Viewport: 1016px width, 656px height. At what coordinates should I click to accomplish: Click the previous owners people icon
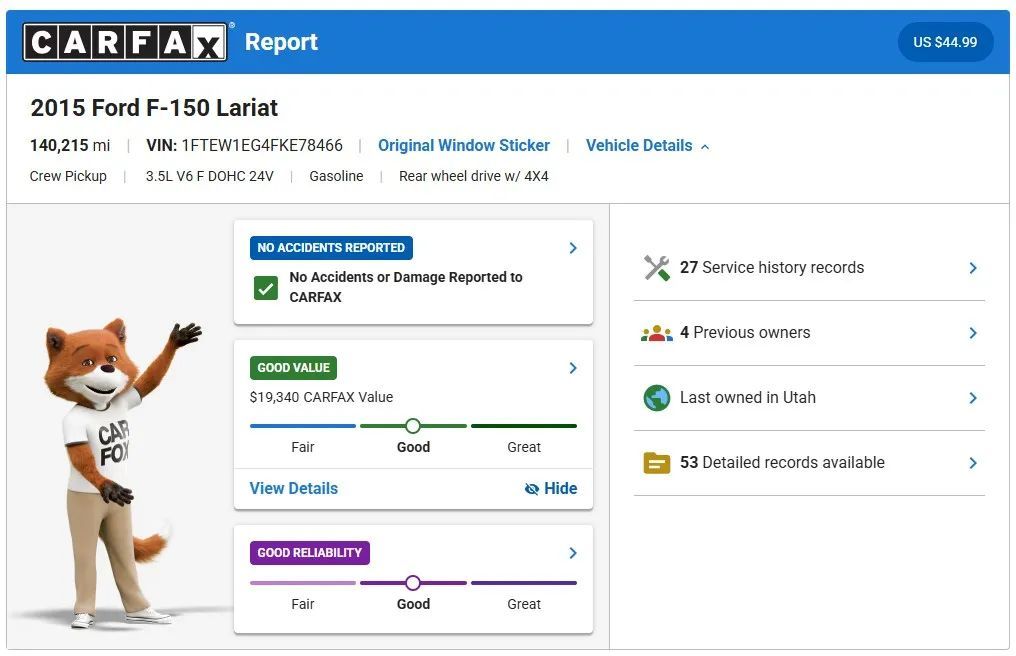point(657,333)
